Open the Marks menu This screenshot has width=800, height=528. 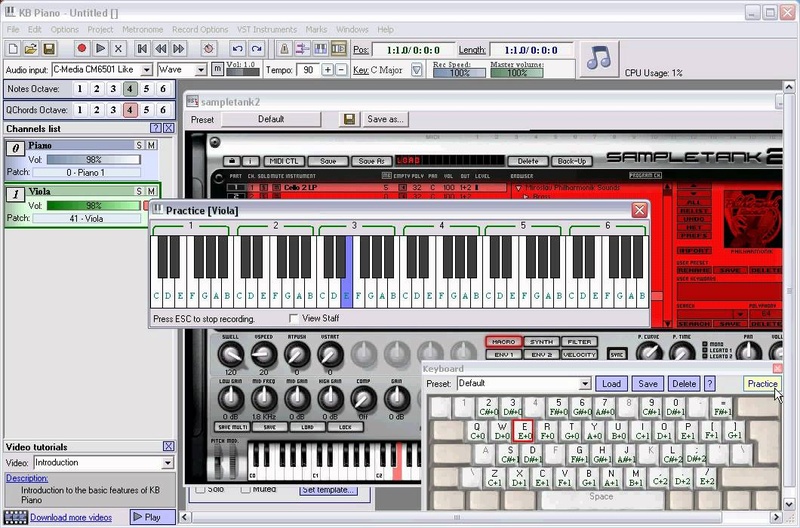(x=316, y=30)
